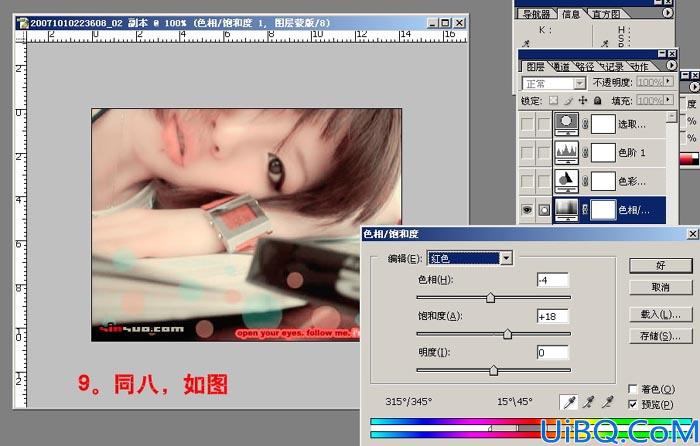Click the 饱和度(A) value field showing +18
Screen dimensions: 700x446
pyautogui.click(x=553, y=316)
